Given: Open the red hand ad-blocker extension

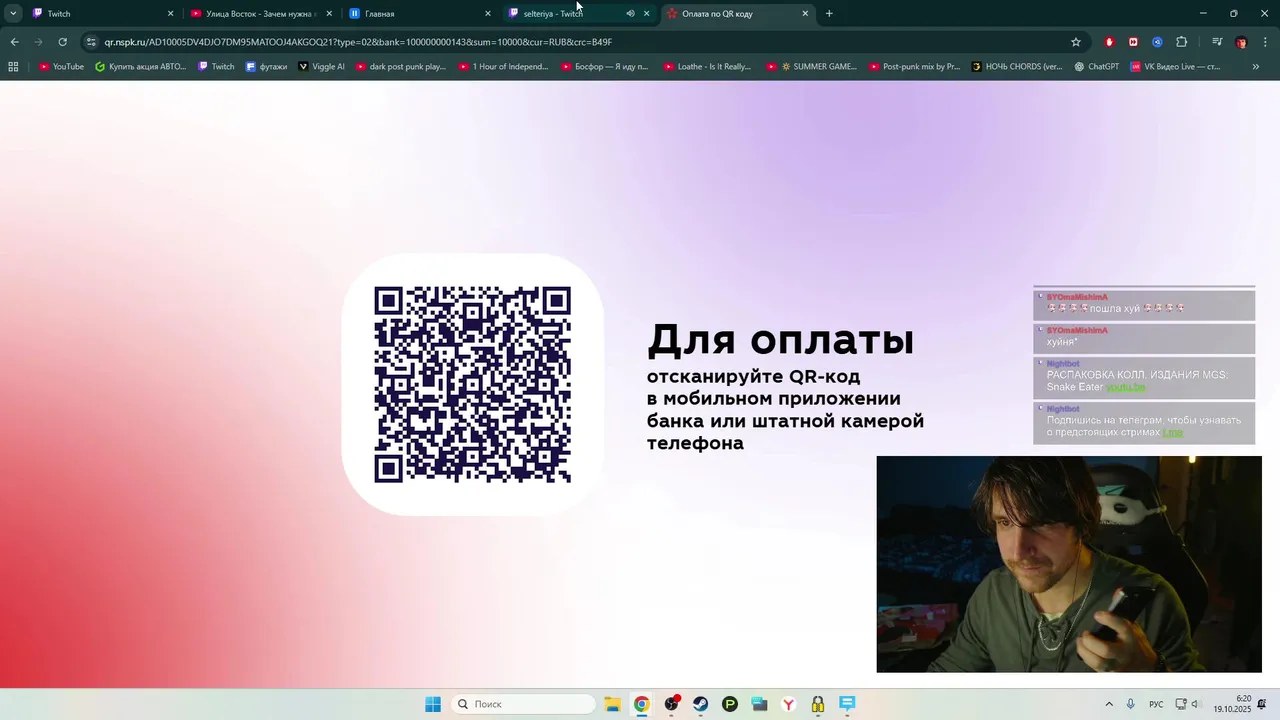Looking at the screenshot, I should [x=1109, y=42].
